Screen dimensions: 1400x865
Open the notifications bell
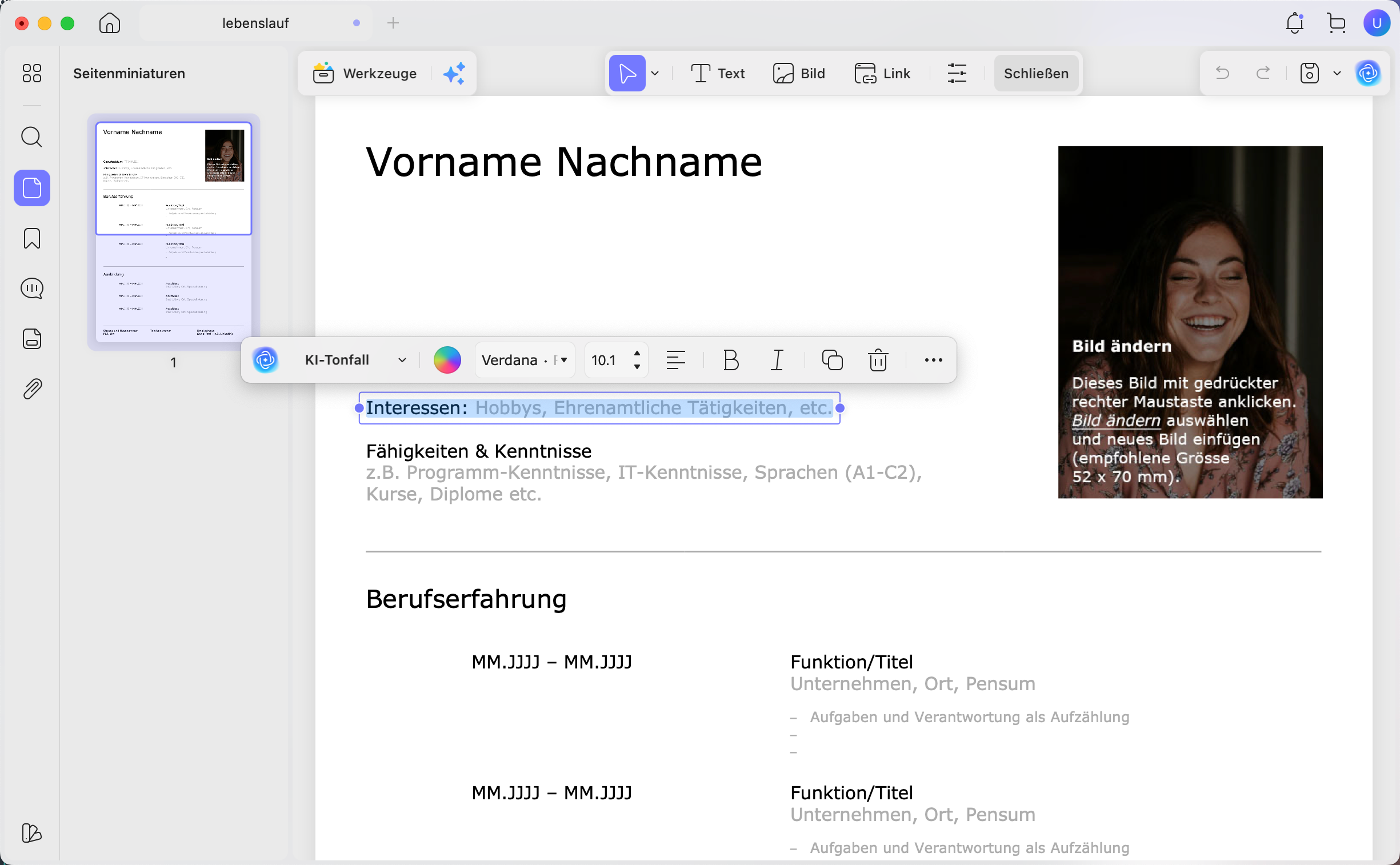(1294, 23)
